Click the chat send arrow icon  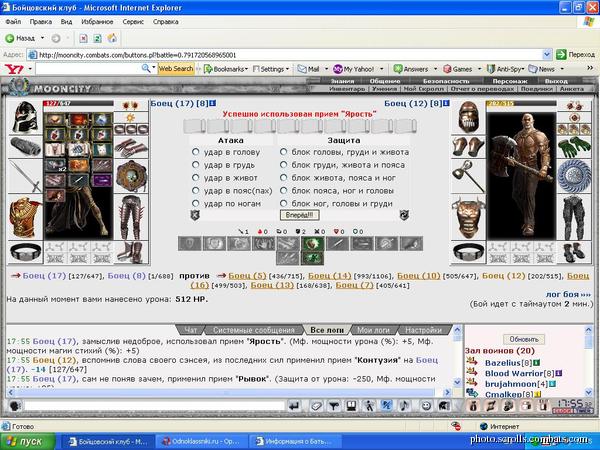click(x=294, y=406)
